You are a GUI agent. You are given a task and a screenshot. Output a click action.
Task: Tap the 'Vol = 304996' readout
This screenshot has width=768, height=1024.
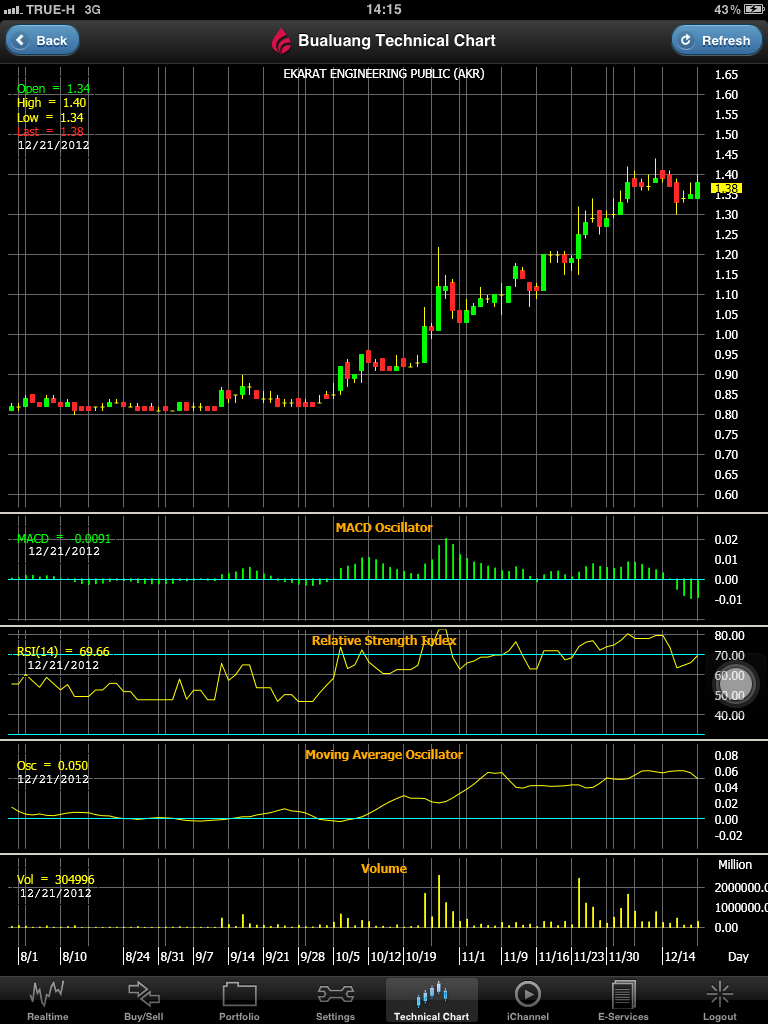click(56, 880)
